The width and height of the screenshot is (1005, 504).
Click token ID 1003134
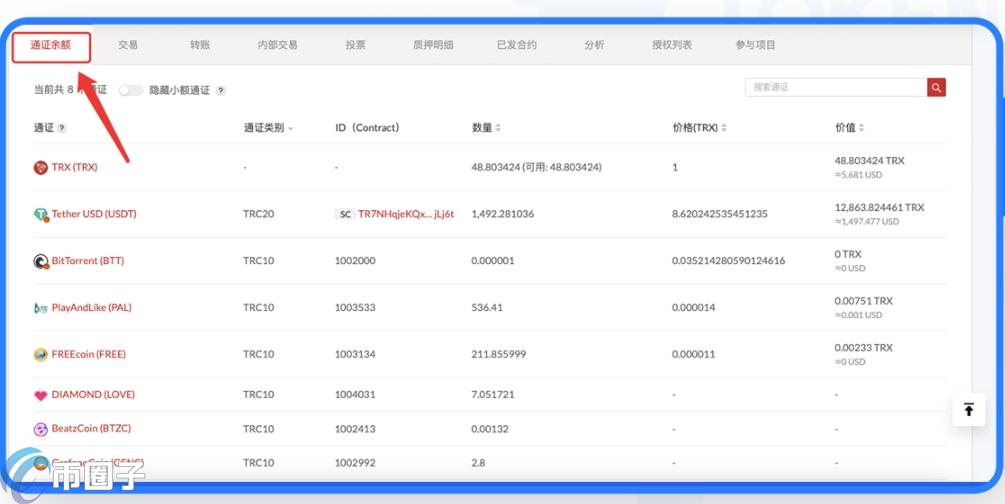[355, 355]
